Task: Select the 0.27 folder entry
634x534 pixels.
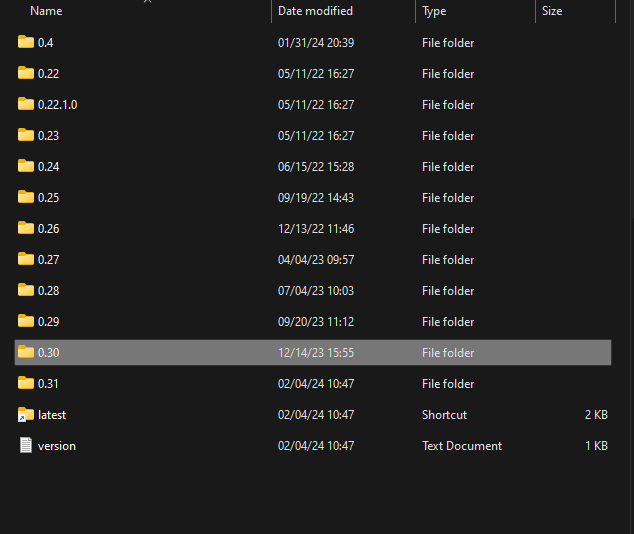Action: [x=313, y=260]
